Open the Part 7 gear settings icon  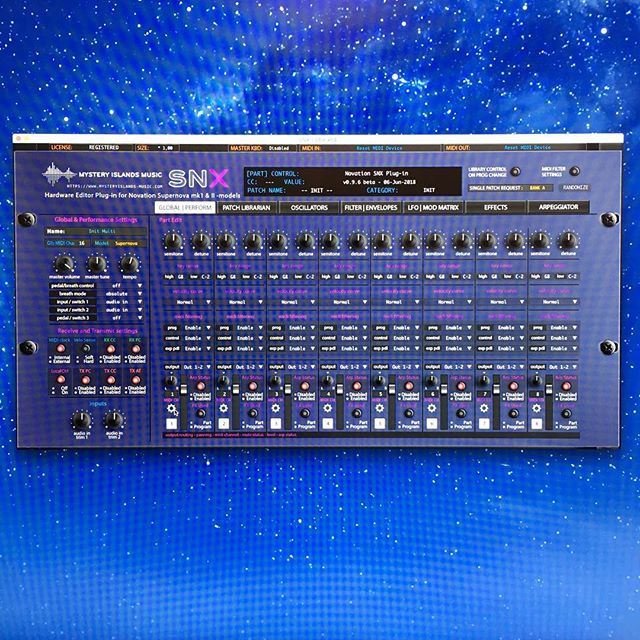(x=484, y=408)
